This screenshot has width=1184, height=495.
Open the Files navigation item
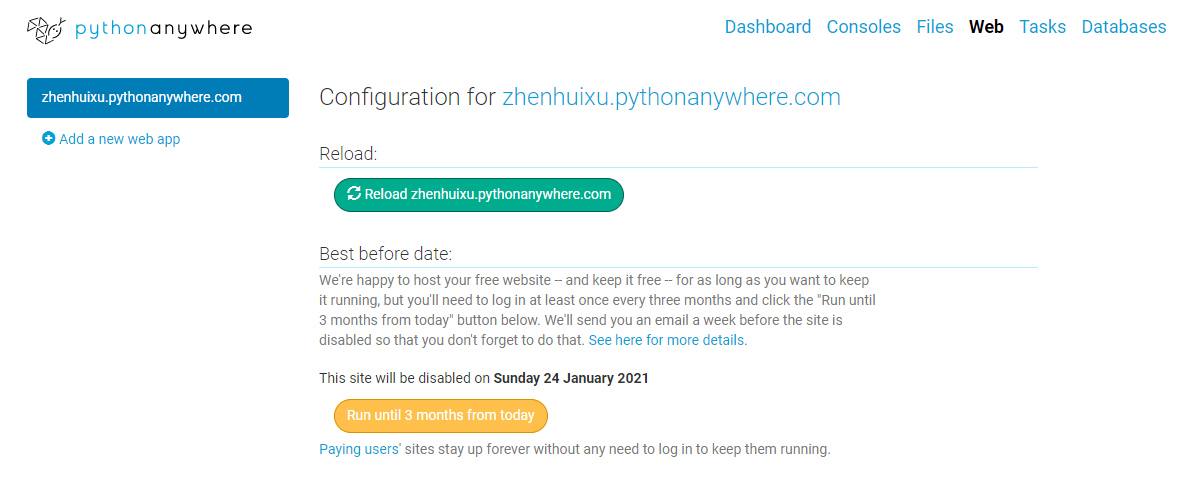coord(935,27)
